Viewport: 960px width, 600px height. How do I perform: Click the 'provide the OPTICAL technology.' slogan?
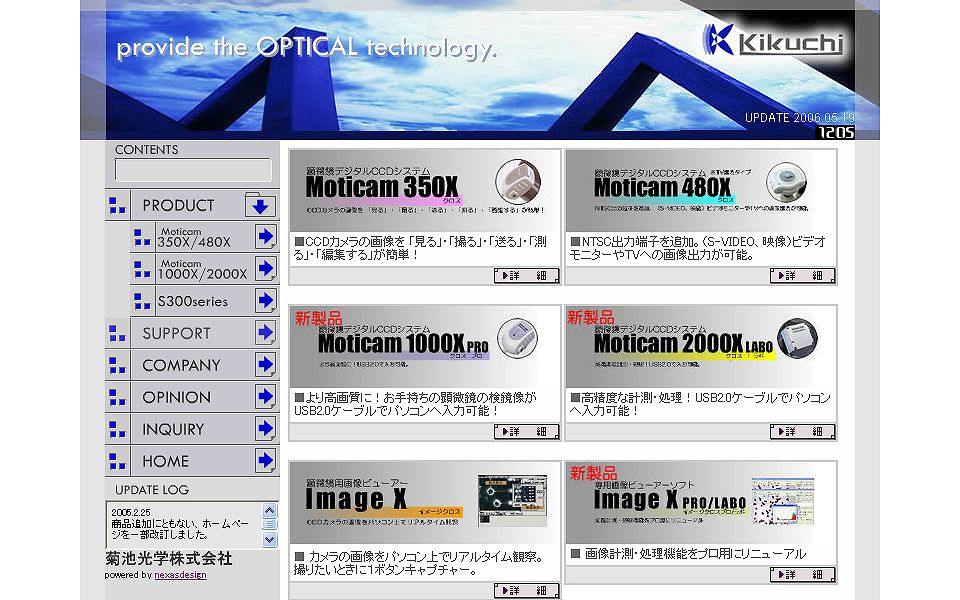pyautogui.click(x=306, y=48)
